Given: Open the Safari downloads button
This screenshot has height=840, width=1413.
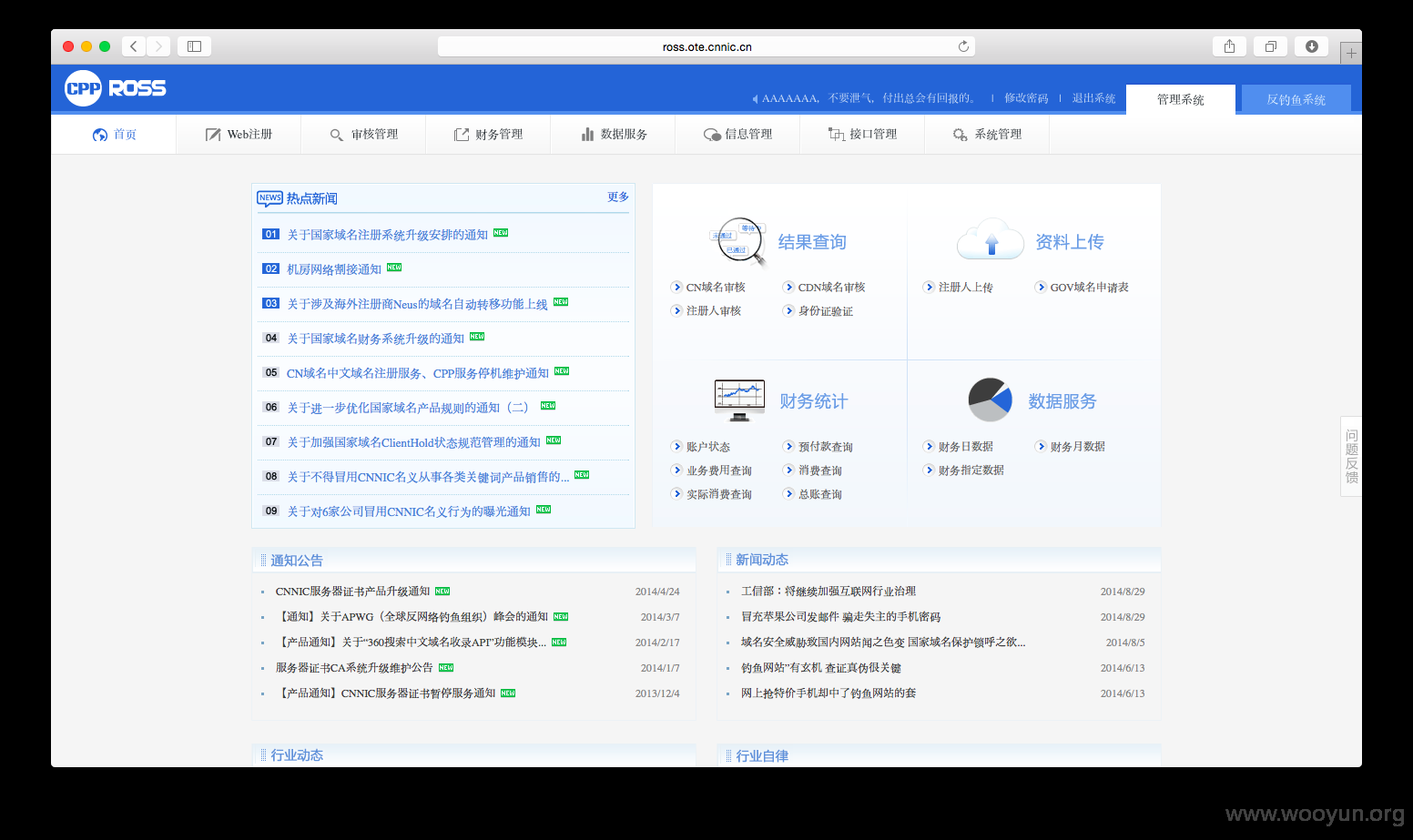Looking at the screenshot, I should pos(1311,46).
